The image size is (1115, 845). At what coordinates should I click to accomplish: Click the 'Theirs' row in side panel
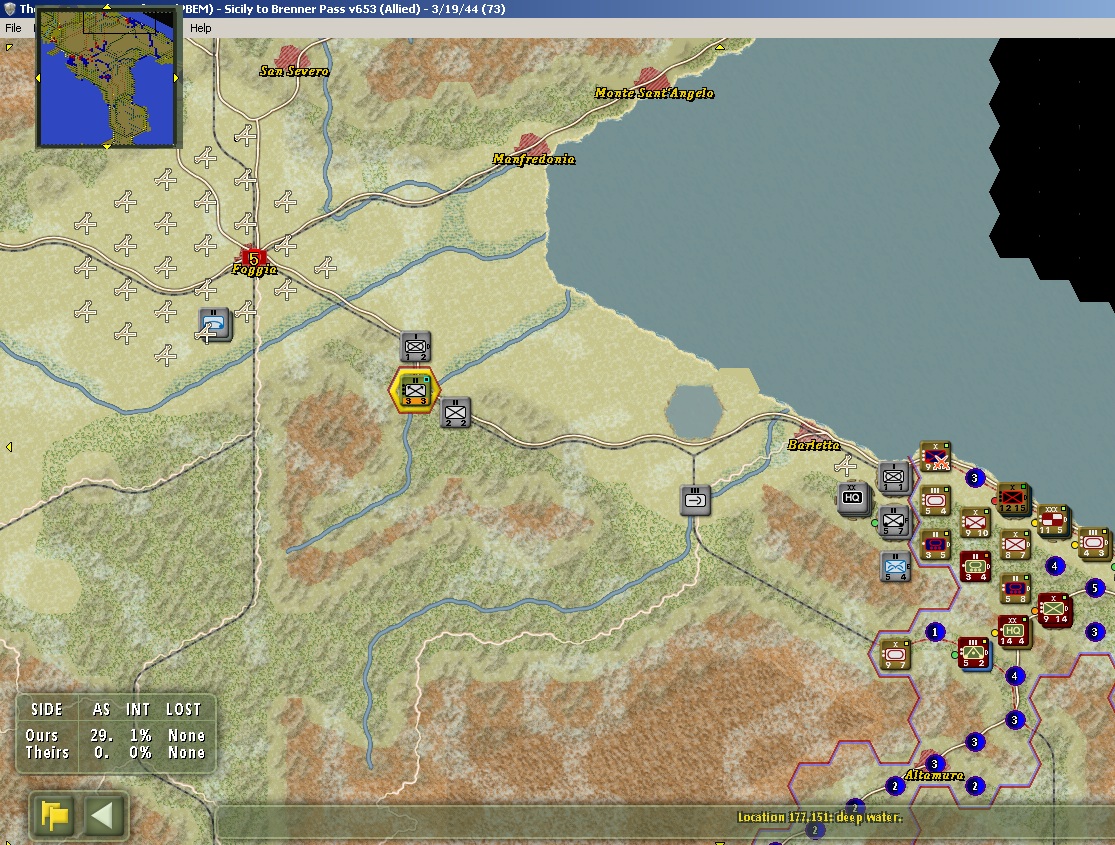pyautogui.click(x=115, y=753)
